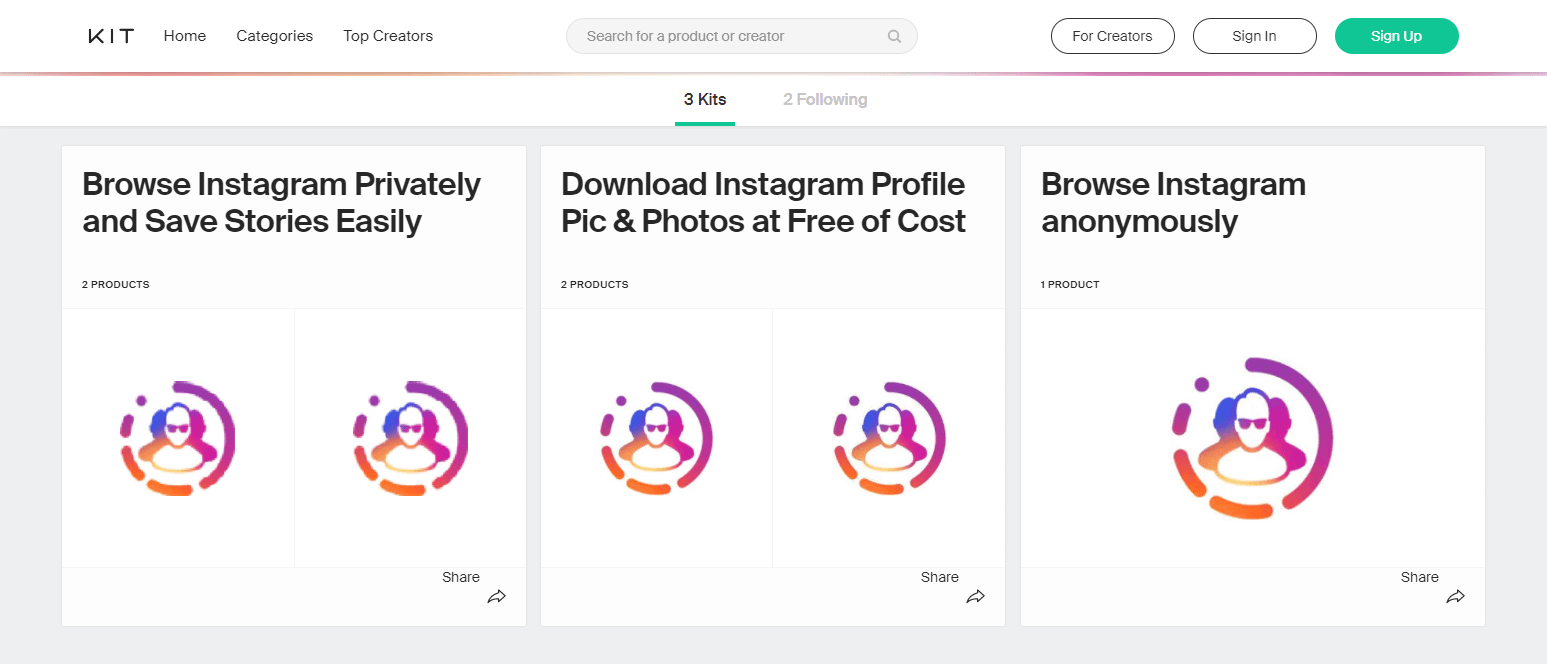Click the Sign In button
The image size is (1547, 664).
1254,35
